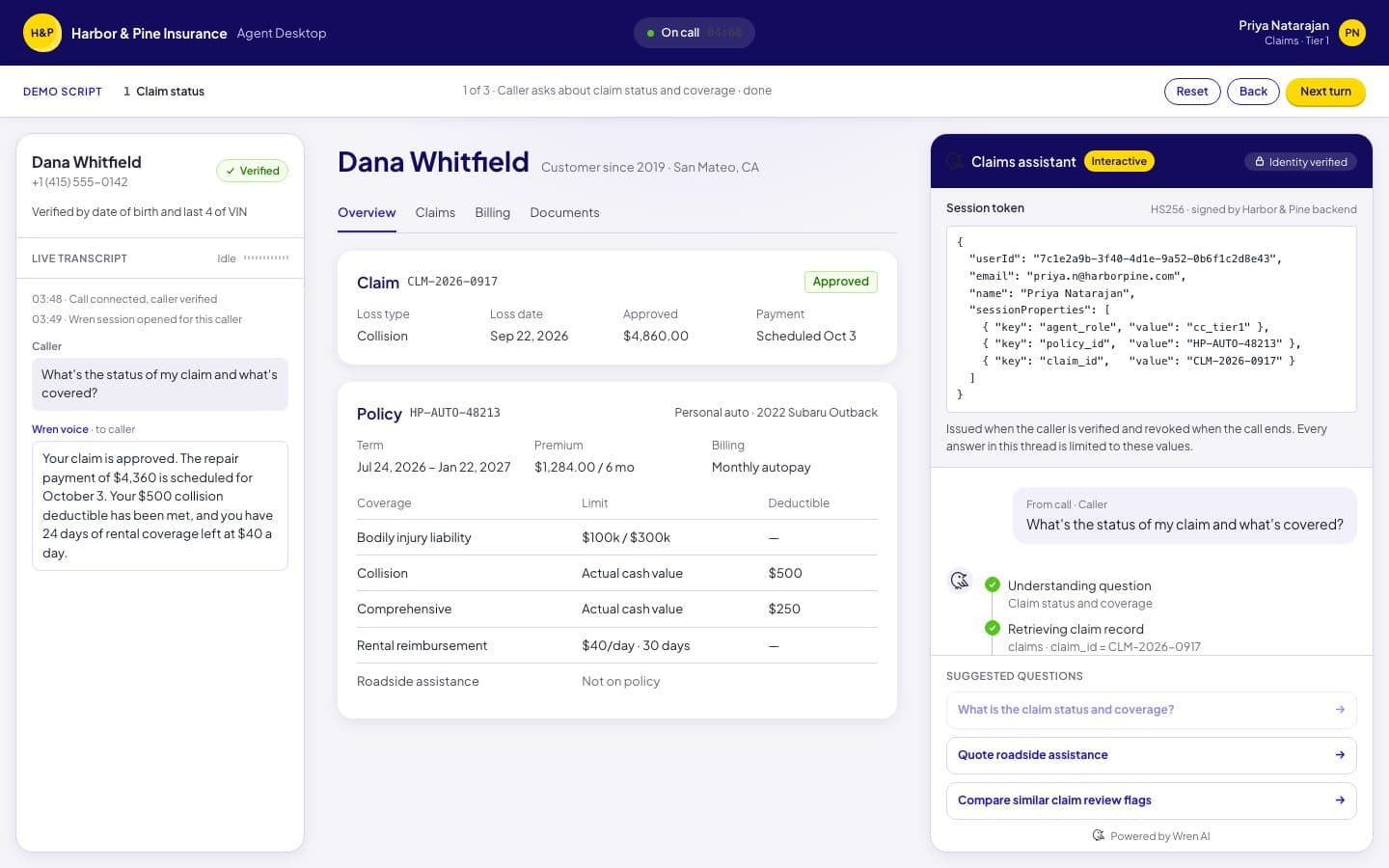Screen dimensions: 1389x868
Task: Click the arrow on Compare similar claim review flags
Action: 1340,800
